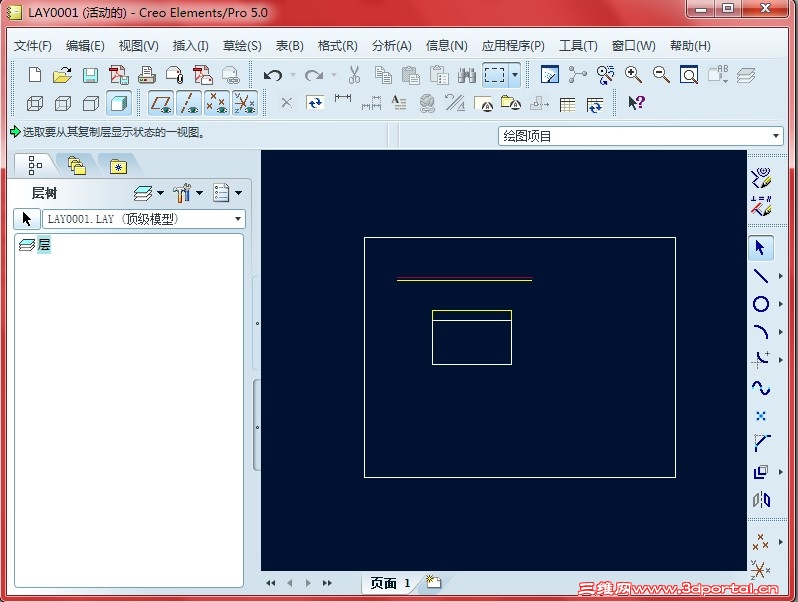Select the line sketch tool
Screen dimensions: 798x602
761,276
